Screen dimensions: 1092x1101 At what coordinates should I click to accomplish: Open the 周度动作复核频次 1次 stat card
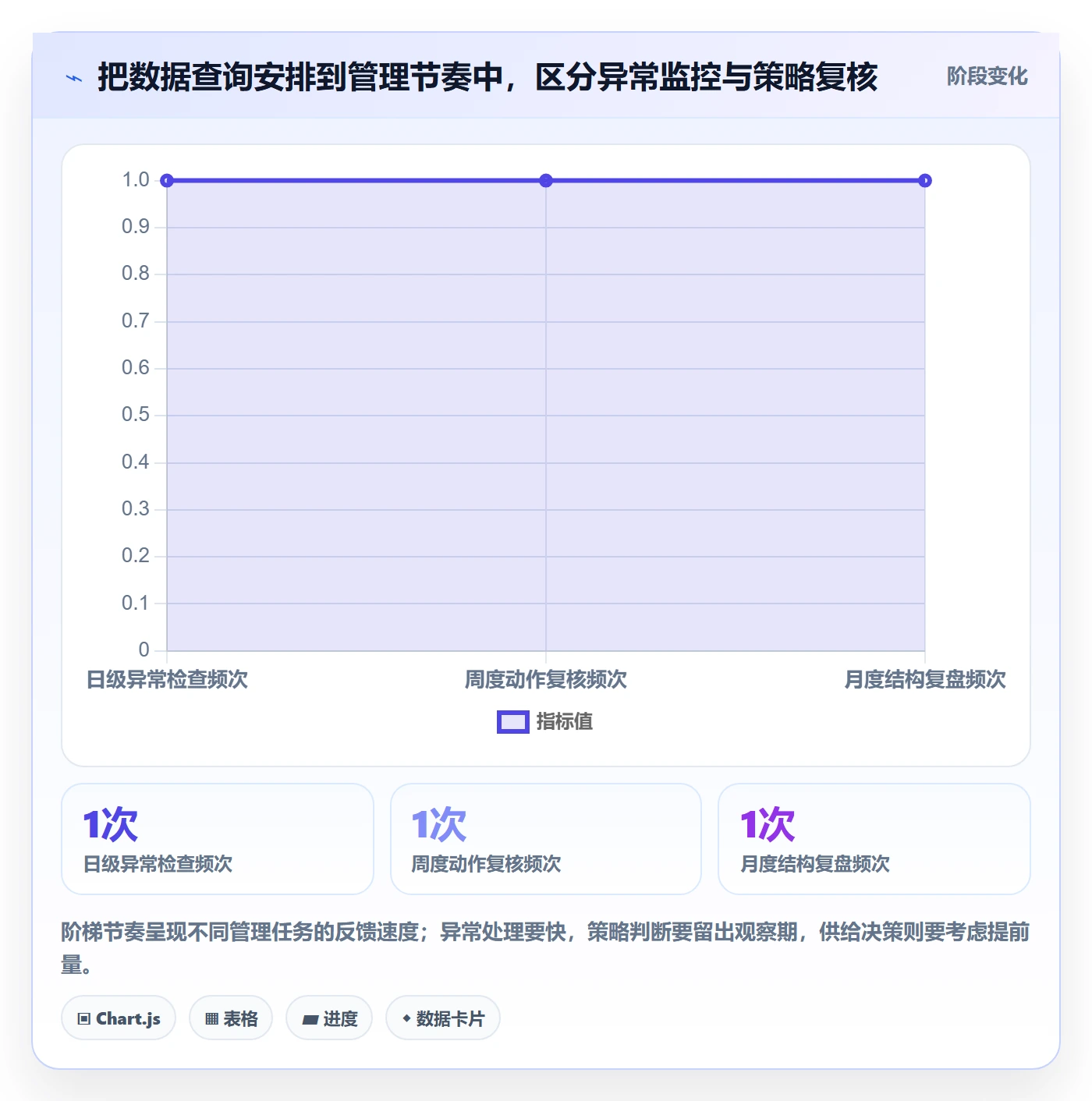[x=546, y=839]
